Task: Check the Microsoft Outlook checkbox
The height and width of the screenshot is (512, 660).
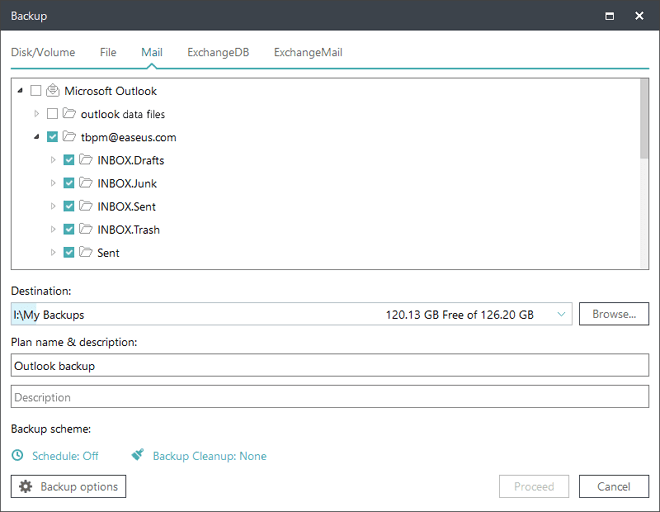Action: [x=36, y=91]
